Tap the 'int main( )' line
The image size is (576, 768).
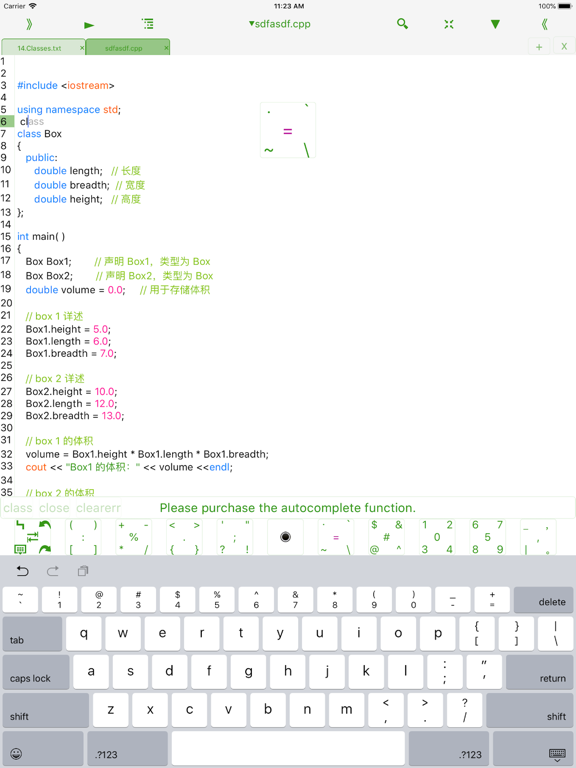pyautogui.click(x=41, y=237)
